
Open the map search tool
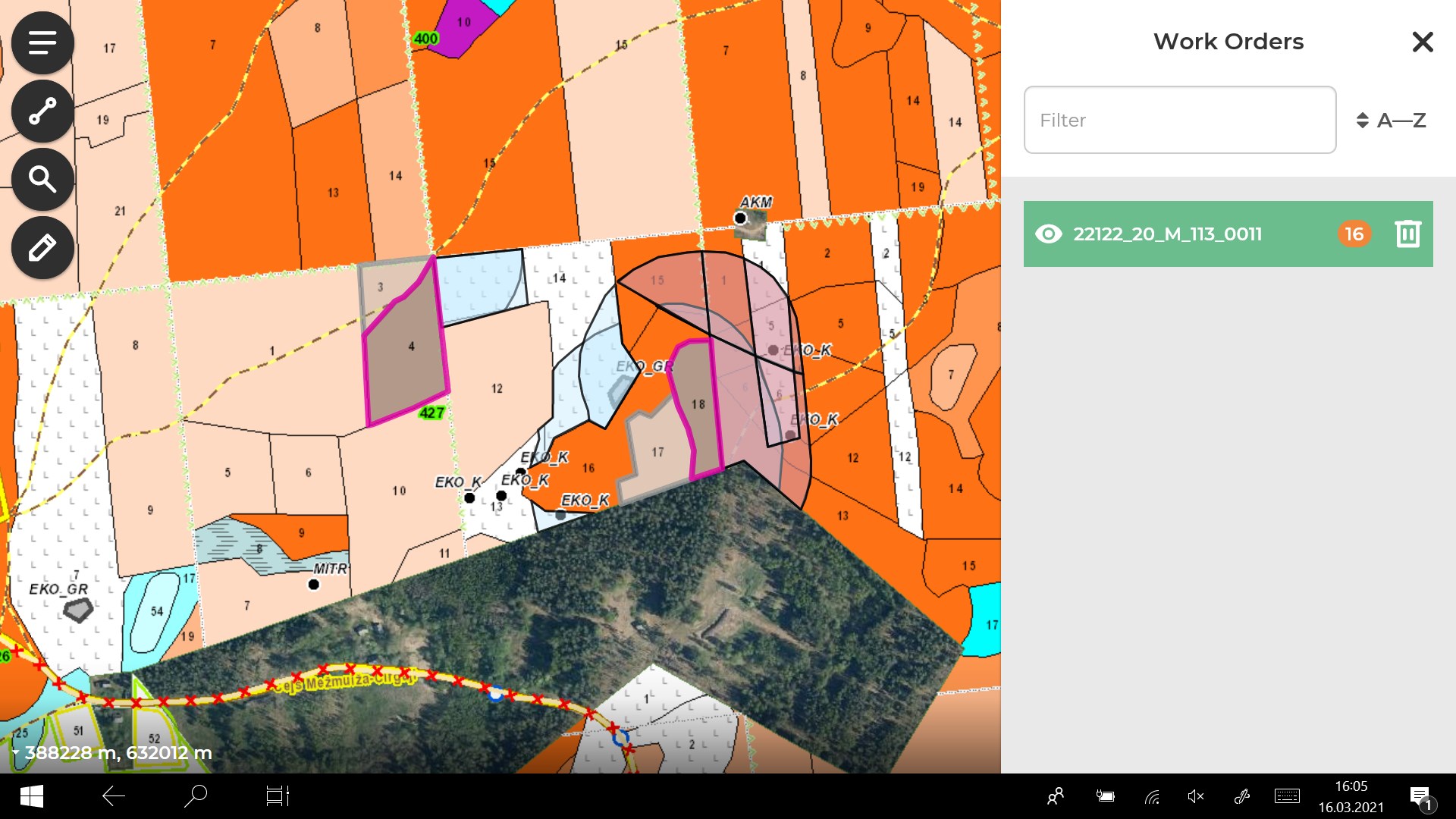pyautogui.click(x=42, y=180)
